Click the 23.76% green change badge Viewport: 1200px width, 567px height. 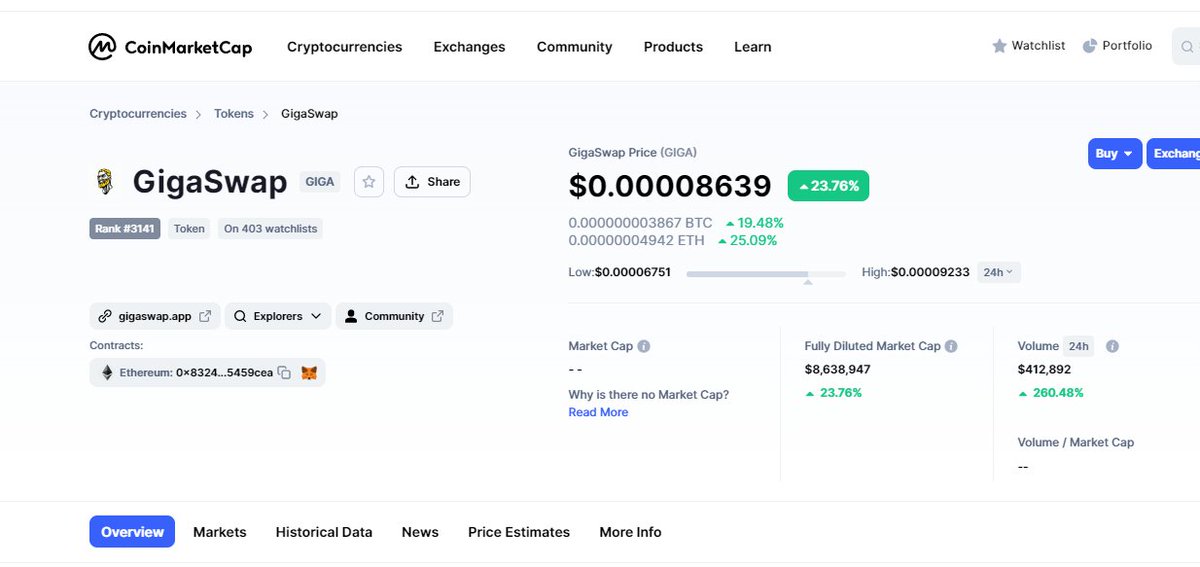click(828, 186)
